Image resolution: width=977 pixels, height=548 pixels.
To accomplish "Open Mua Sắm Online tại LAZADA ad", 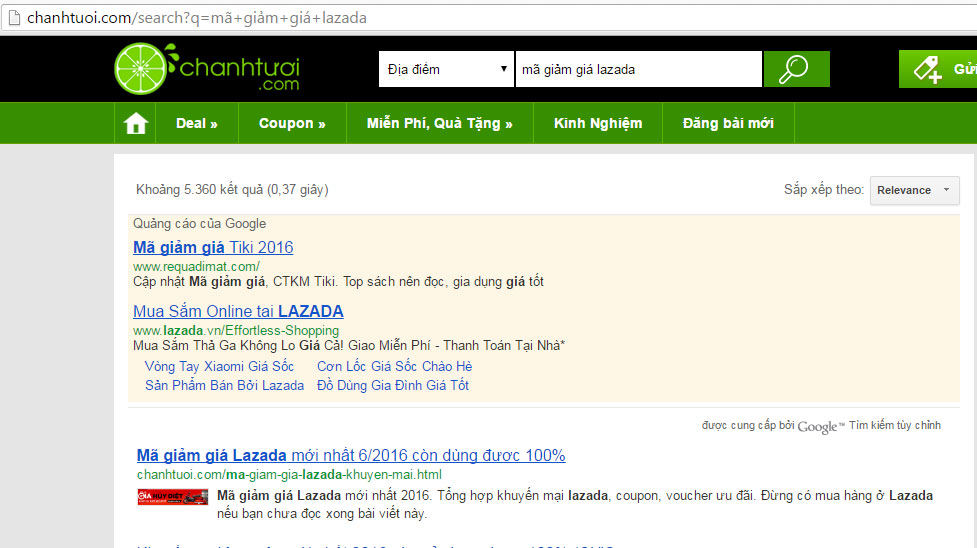I will pos(238,311).
